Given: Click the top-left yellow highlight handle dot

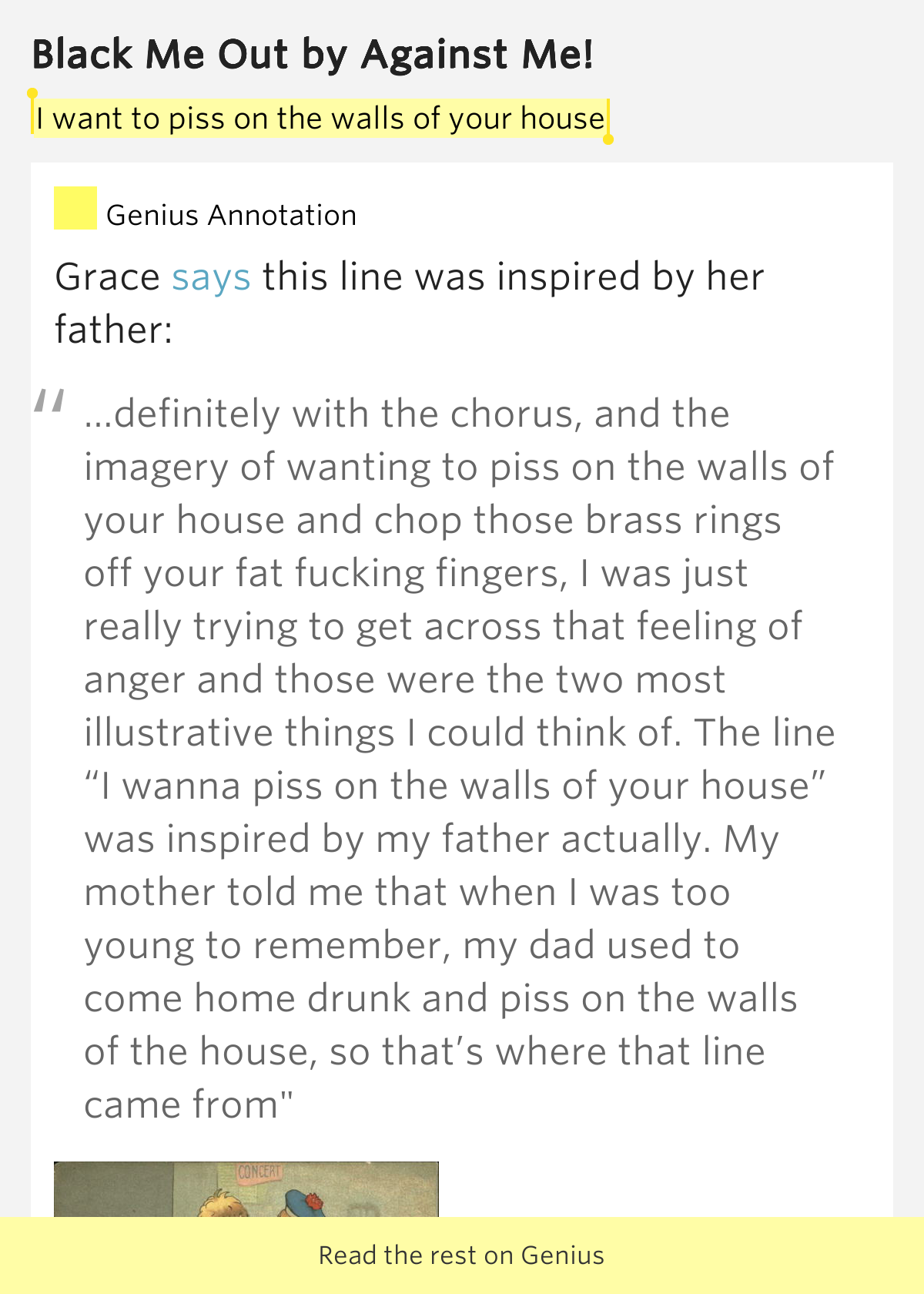Looking at the screenshot, I should click(32, 93).
